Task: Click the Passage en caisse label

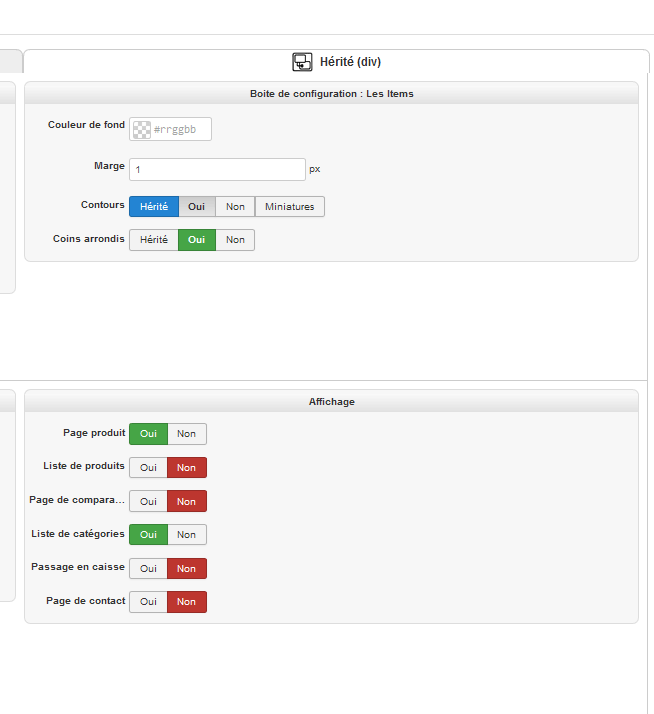Action: 78,567
